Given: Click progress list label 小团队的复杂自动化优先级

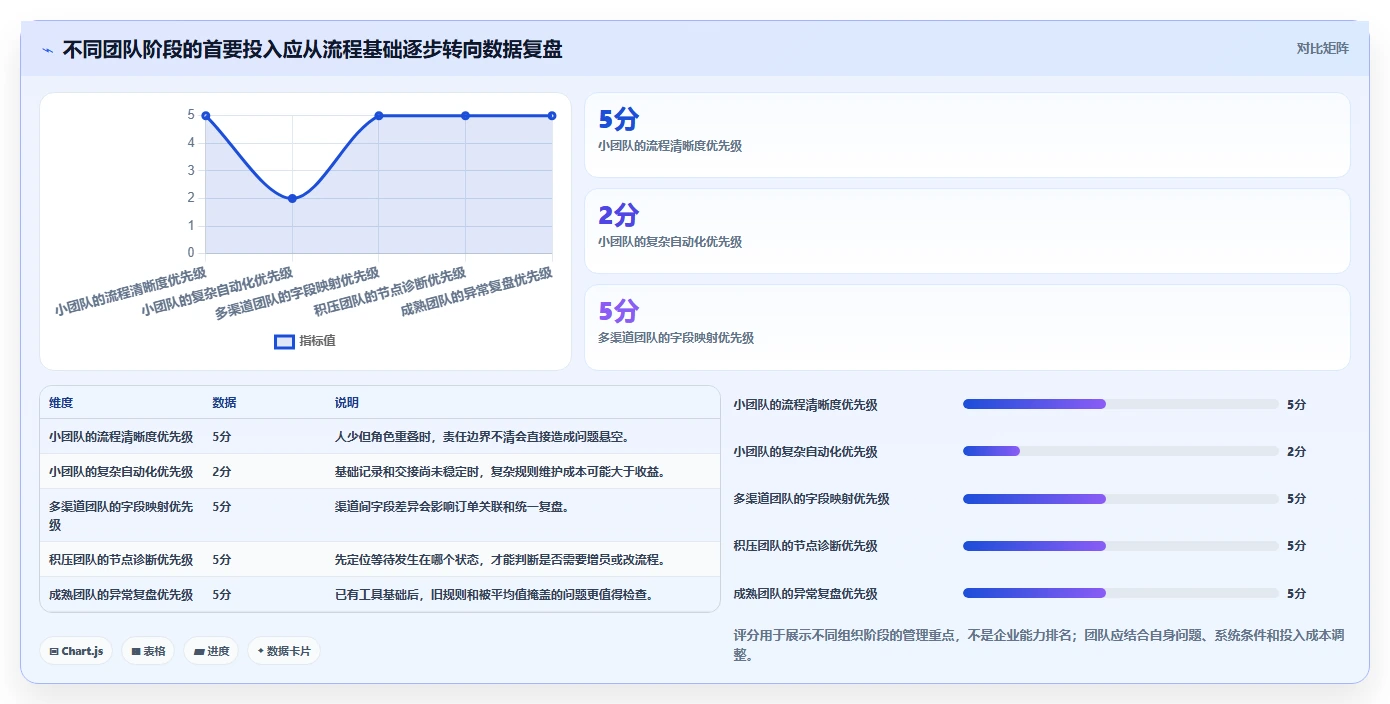Looking at the screenshot, I should point(805,452).
